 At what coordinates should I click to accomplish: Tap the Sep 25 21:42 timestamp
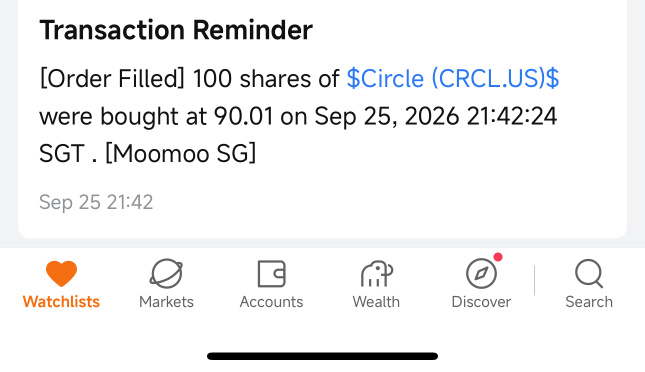pos(96,202)
